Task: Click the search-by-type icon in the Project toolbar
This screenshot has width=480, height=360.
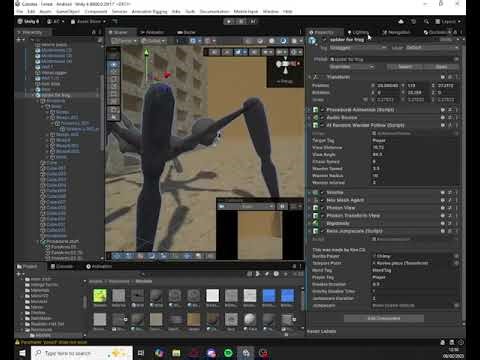Action: pyautogui.click(x=258, y=274)
